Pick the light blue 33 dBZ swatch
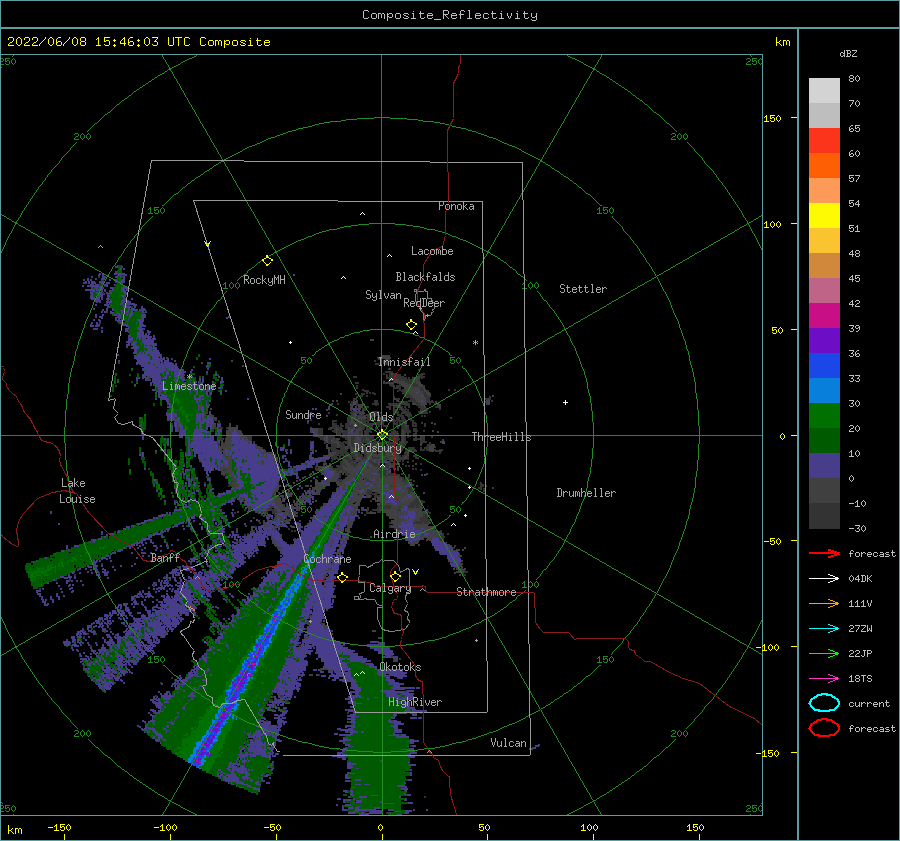The image size is (900, 841). [824, 390]
